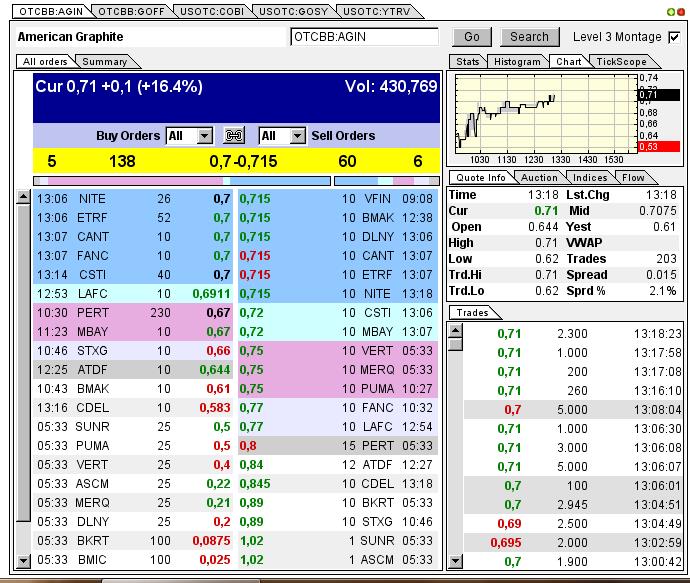Click order book scrollbar down arrow

click(24, 560)
